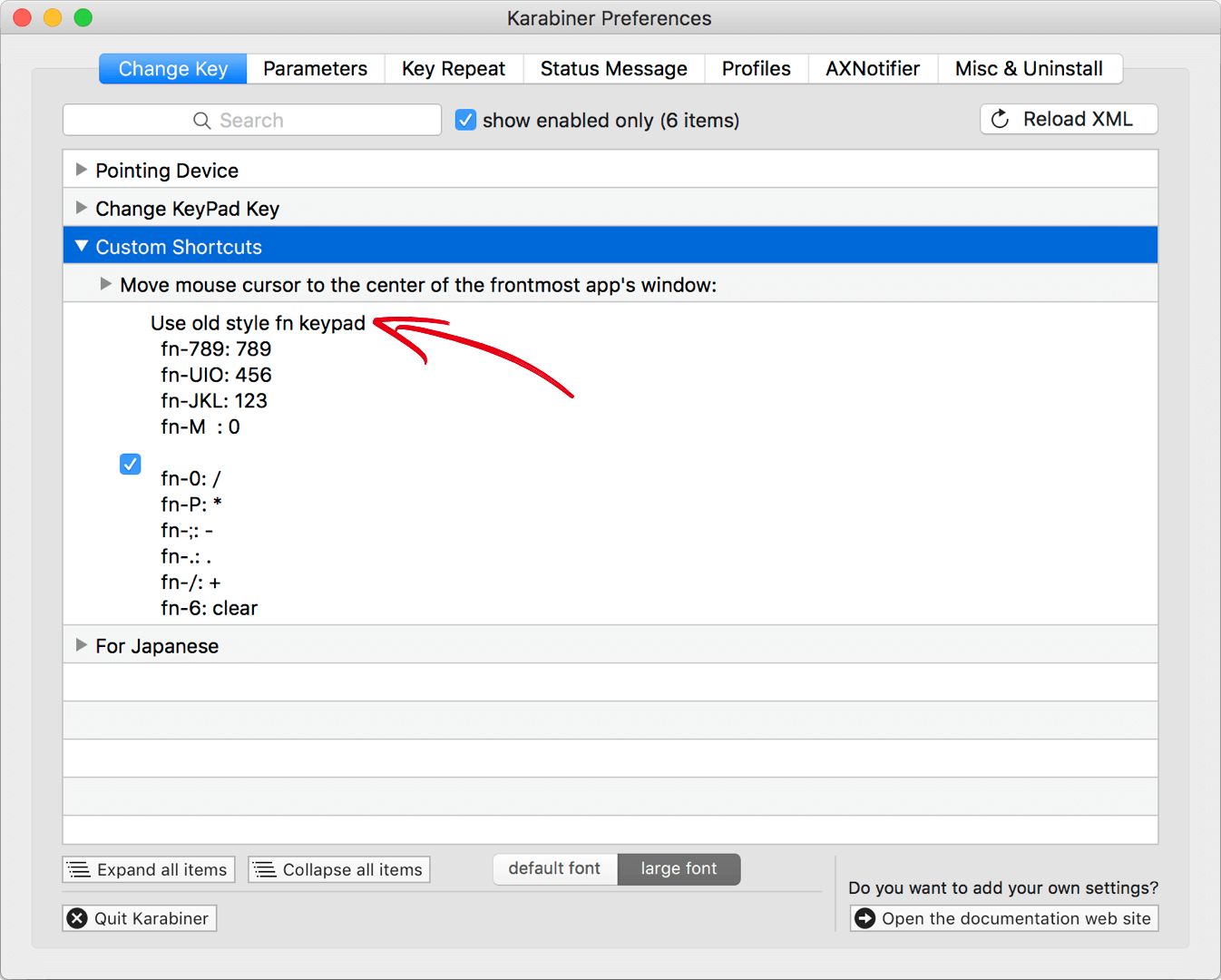This screenshot has width=1221, height=980.
Task: Click the documentation arrow circle icon
Action: pyautogui.click(x=865, y=918)
